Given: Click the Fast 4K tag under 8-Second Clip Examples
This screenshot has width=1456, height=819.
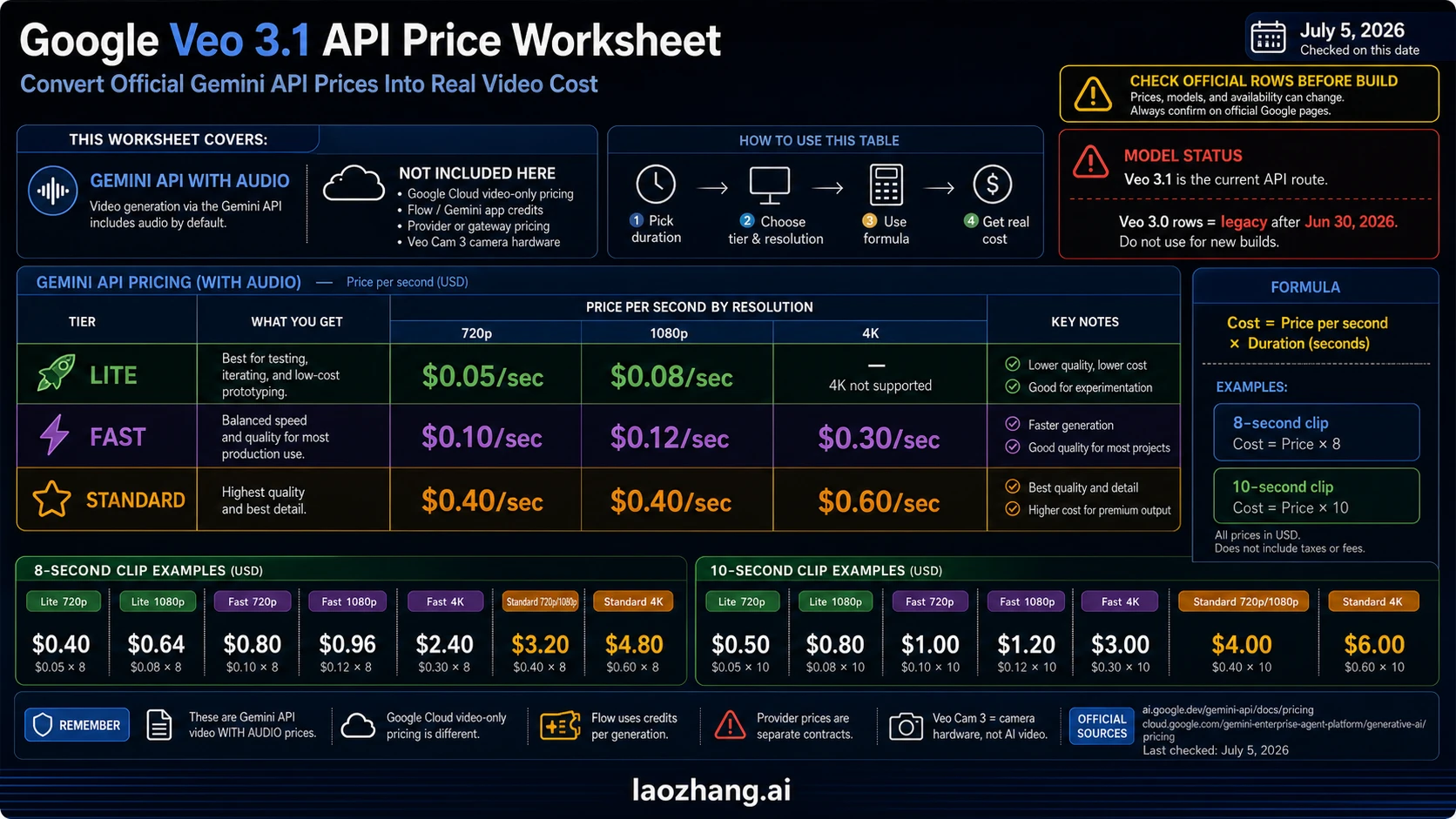Looking at the screenshot, I should click(x=445, y=601).
